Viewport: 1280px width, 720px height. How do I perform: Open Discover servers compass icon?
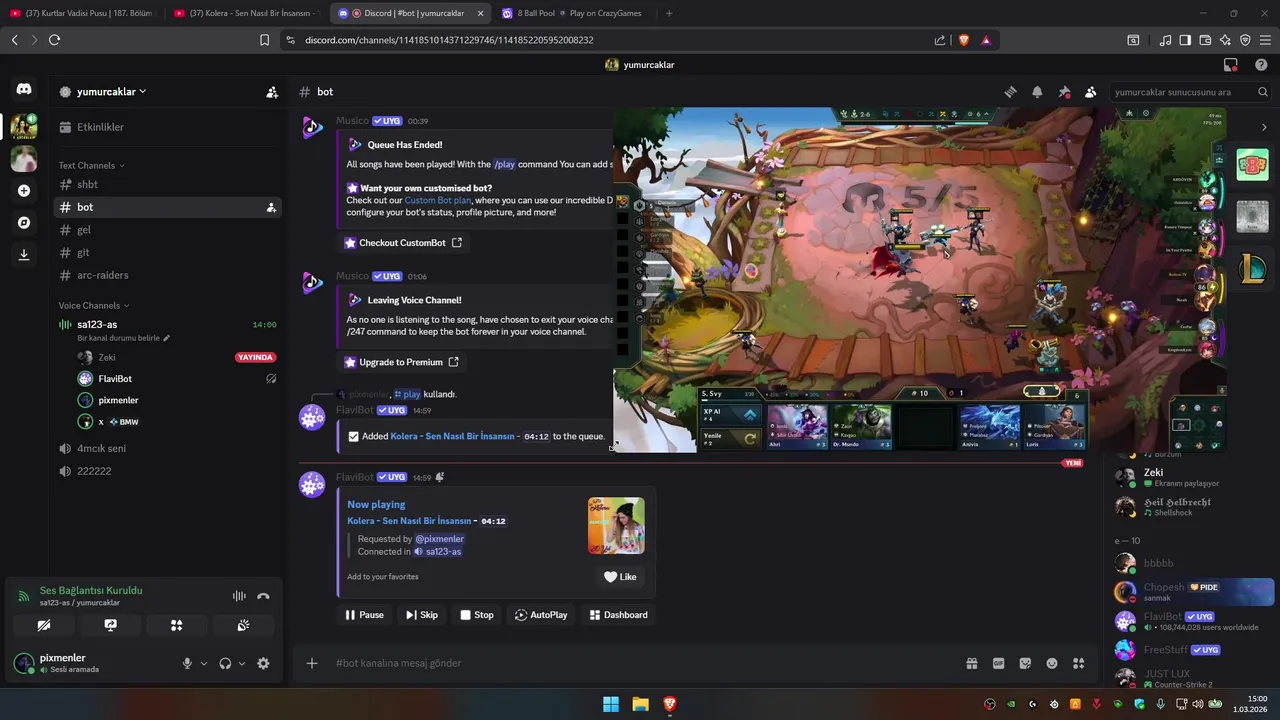pos(24,222)
